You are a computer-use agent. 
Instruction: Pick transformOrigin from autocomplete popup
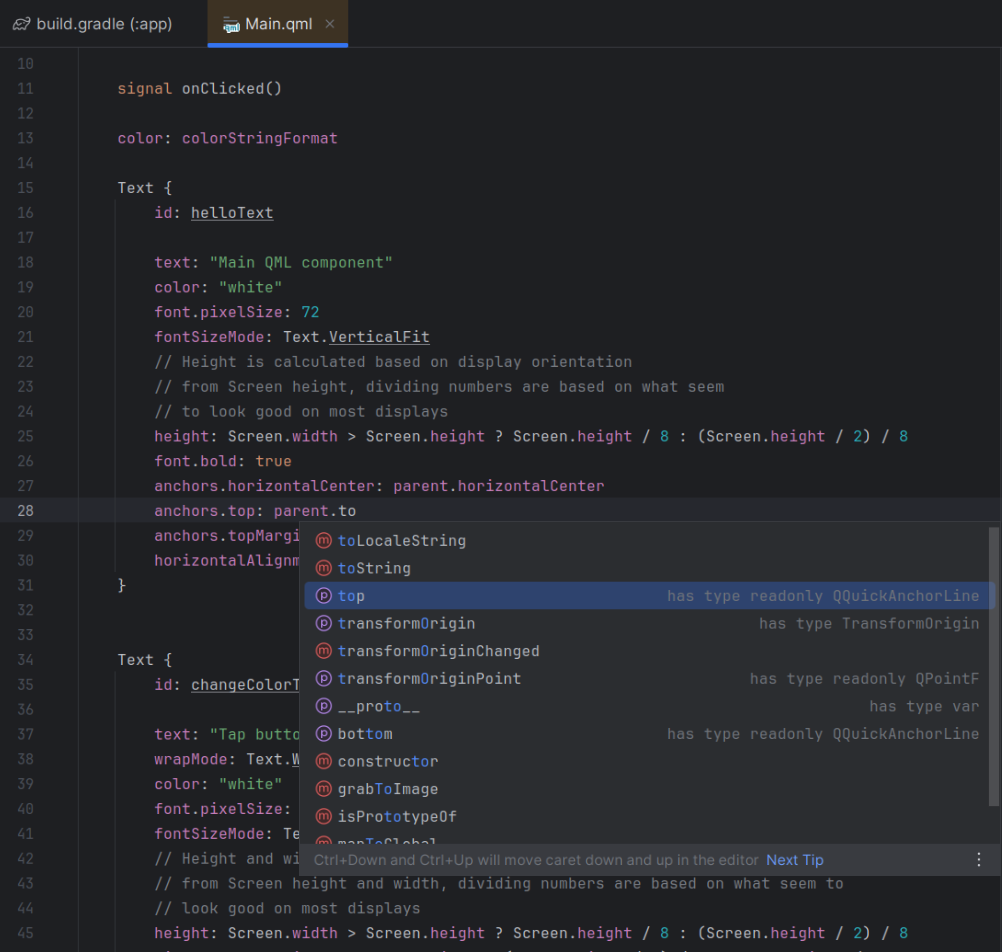point(406,623)
